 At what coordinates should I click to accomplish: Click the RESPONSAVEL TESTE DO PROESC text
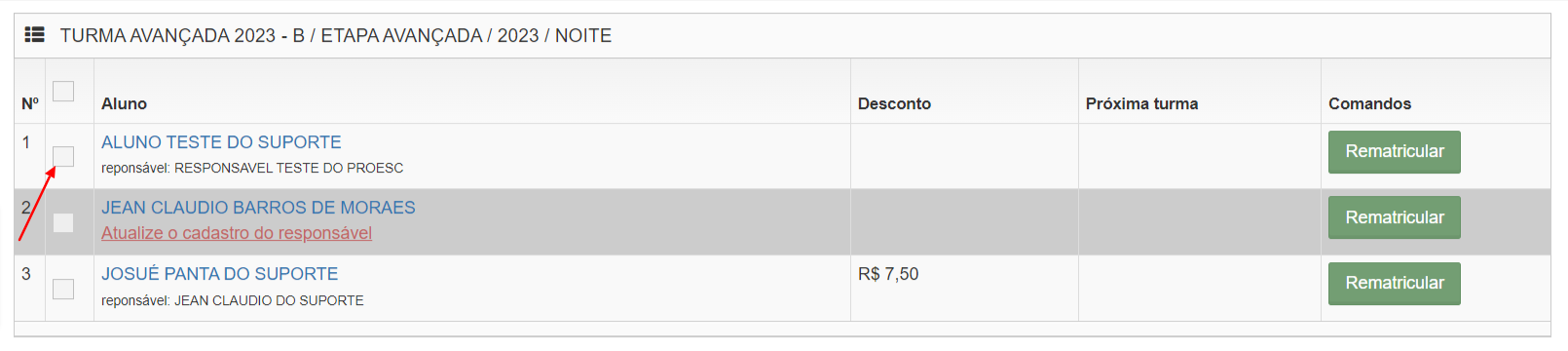(288, 168)
